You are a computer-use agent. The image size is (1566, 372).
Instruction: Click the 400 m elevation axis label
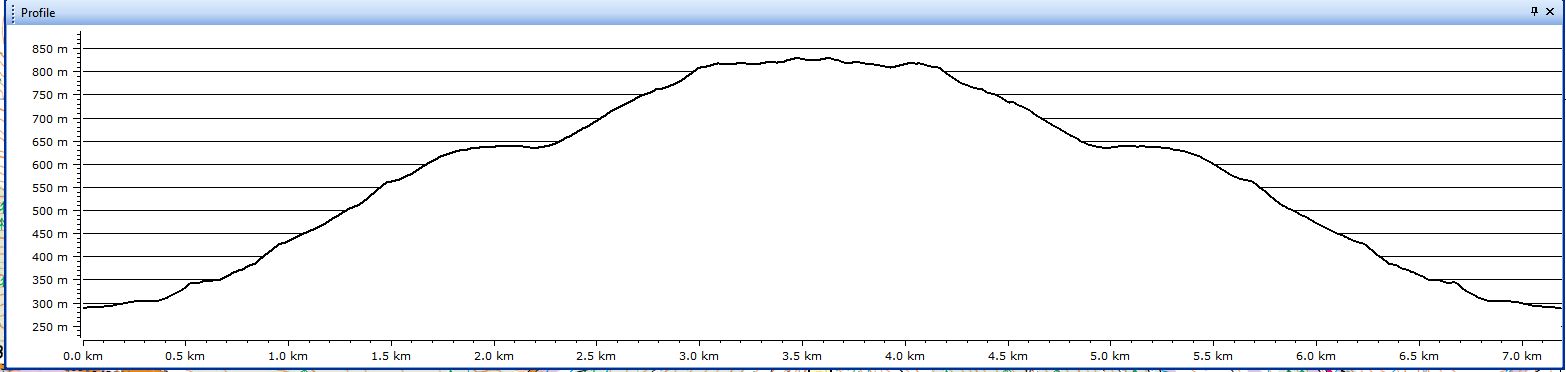(49, 257)
